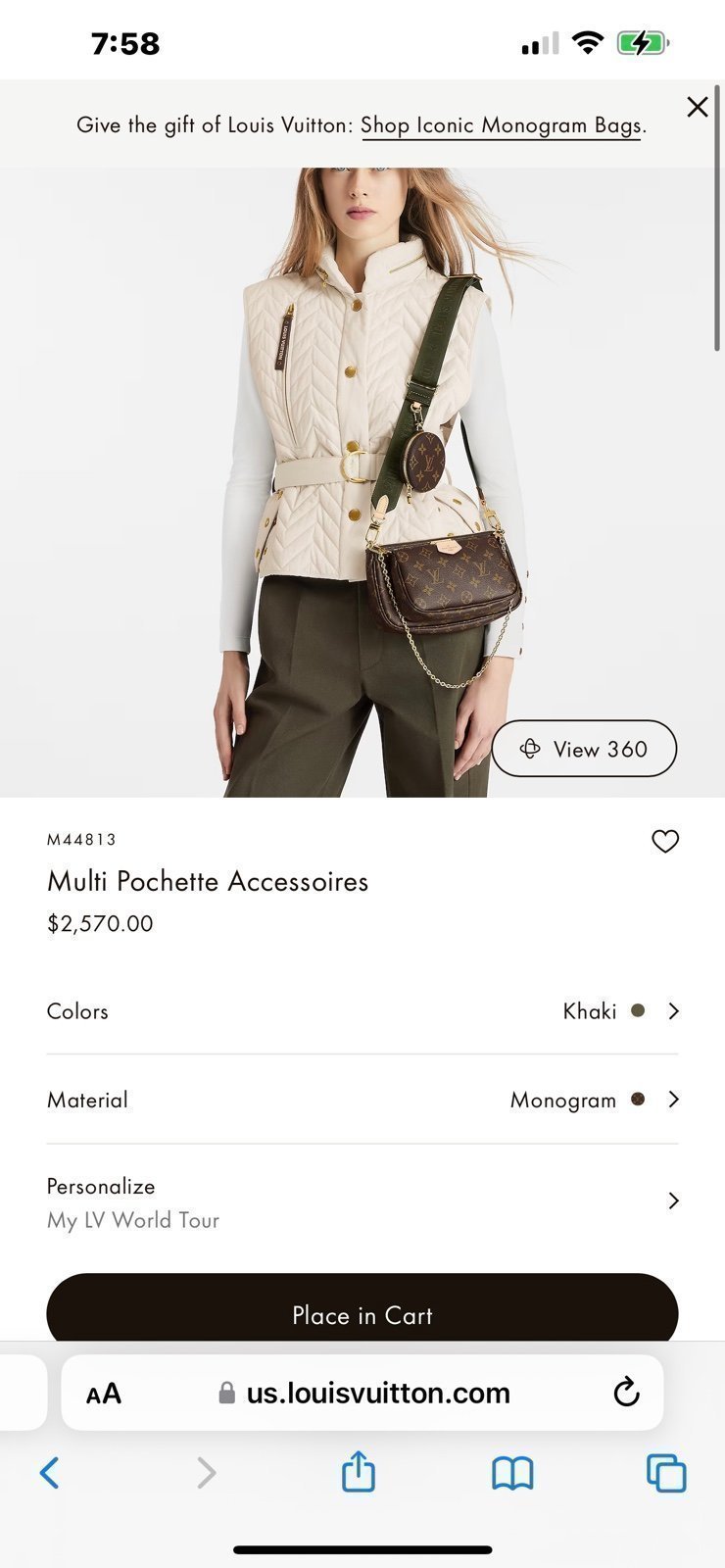The width and height of the screenshot is (725, 1568).
Task: Expand the Personalize chevron
Action: point(673,1200)
